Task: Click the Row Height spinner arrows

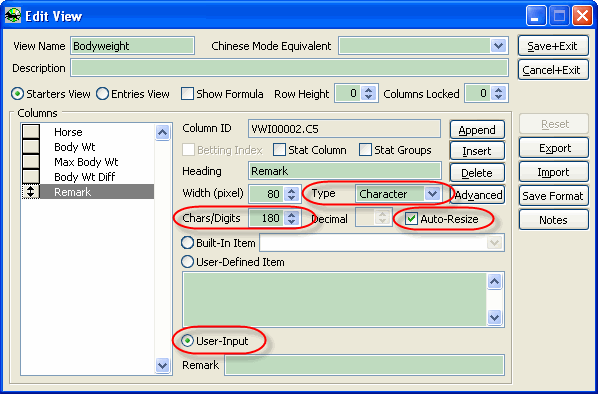Action: click(368, 93)
